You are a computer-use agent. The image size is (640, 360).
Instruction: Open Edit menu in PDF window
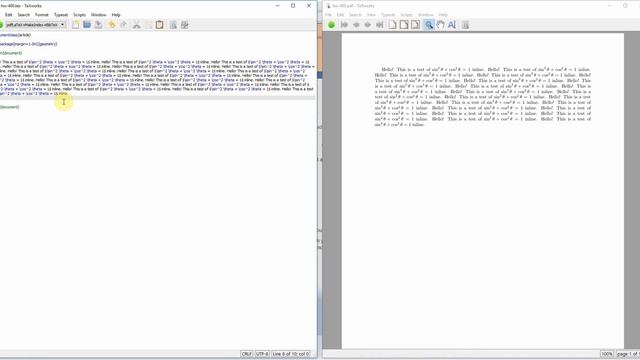pyautogui.click(x=340, y=15)
